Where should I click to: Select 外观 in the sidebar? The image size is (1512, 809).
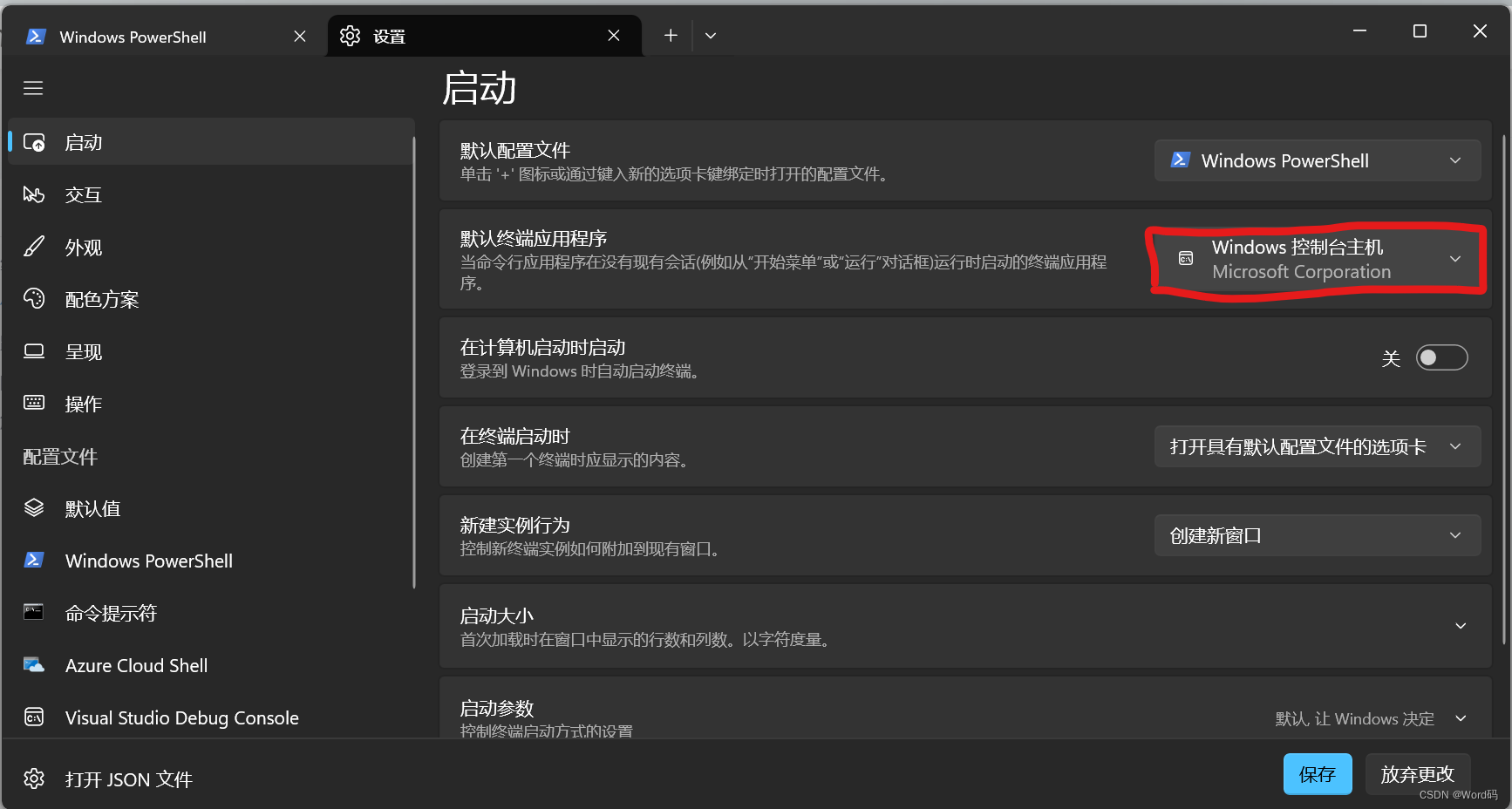click(211, 247)
